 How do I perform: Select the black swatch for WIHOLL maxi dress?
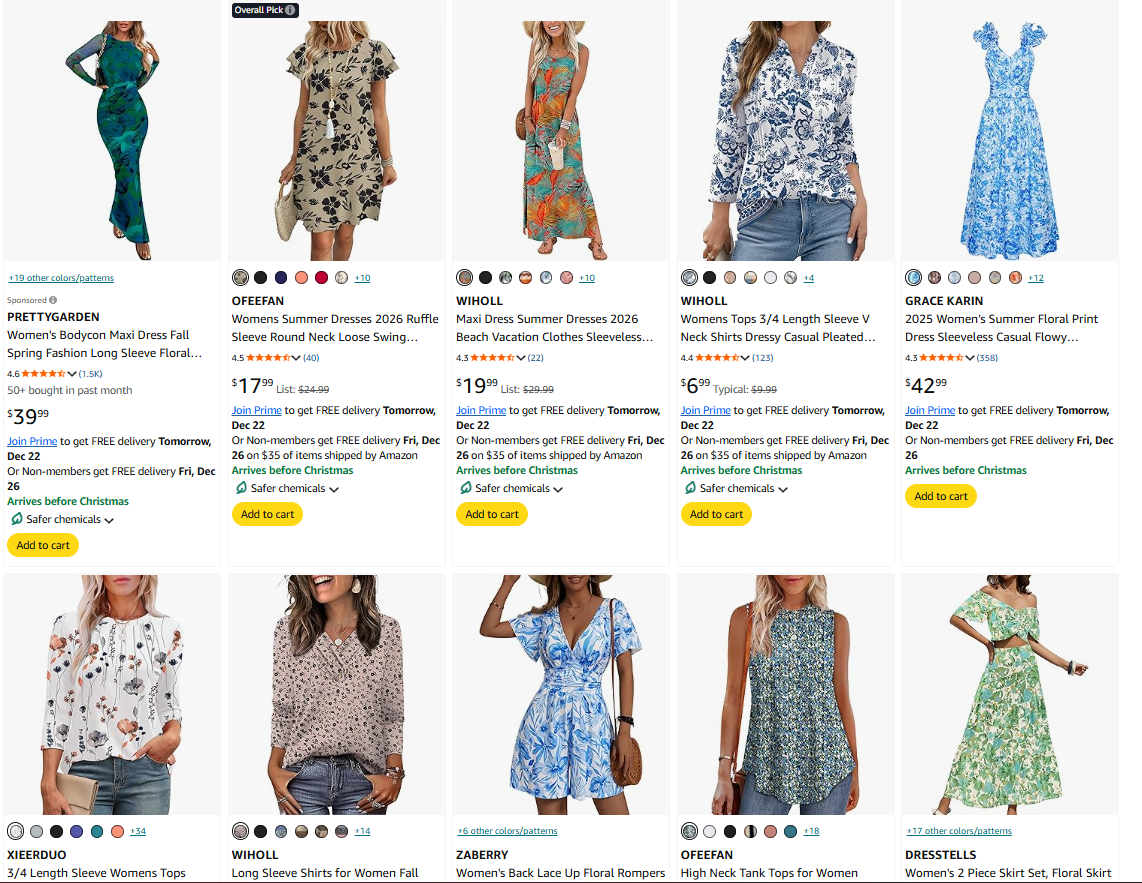coord(486,277)
